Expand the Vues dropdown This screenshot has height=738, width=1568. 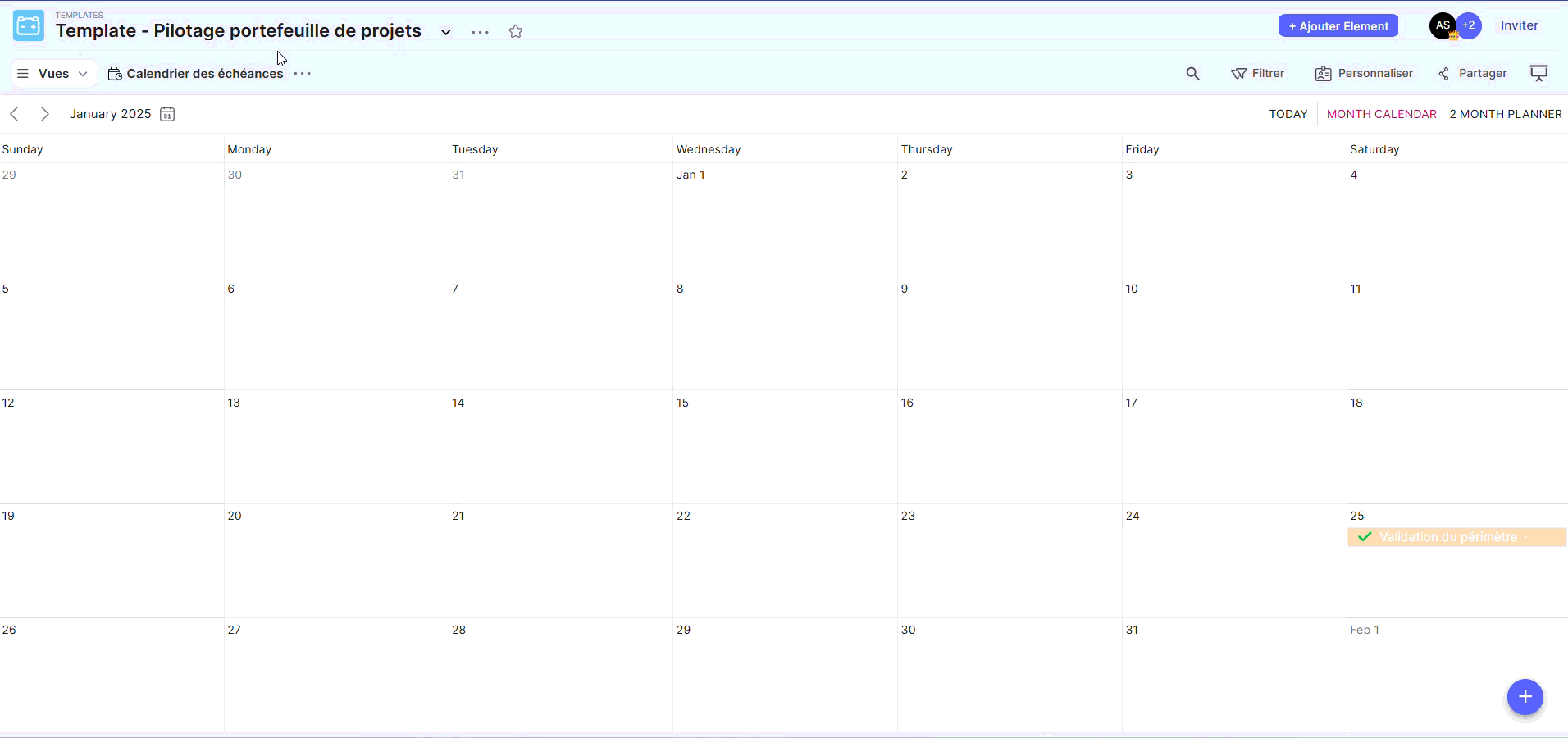pyautogui.click(x=54, y=74)
